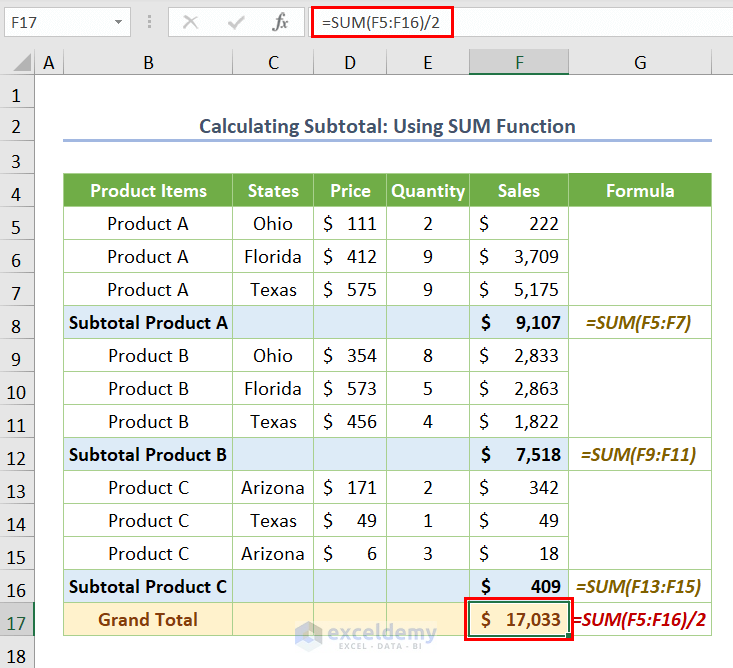Select the Grand Total label cell
733x668 pixels.
click(x=148, y=619)
